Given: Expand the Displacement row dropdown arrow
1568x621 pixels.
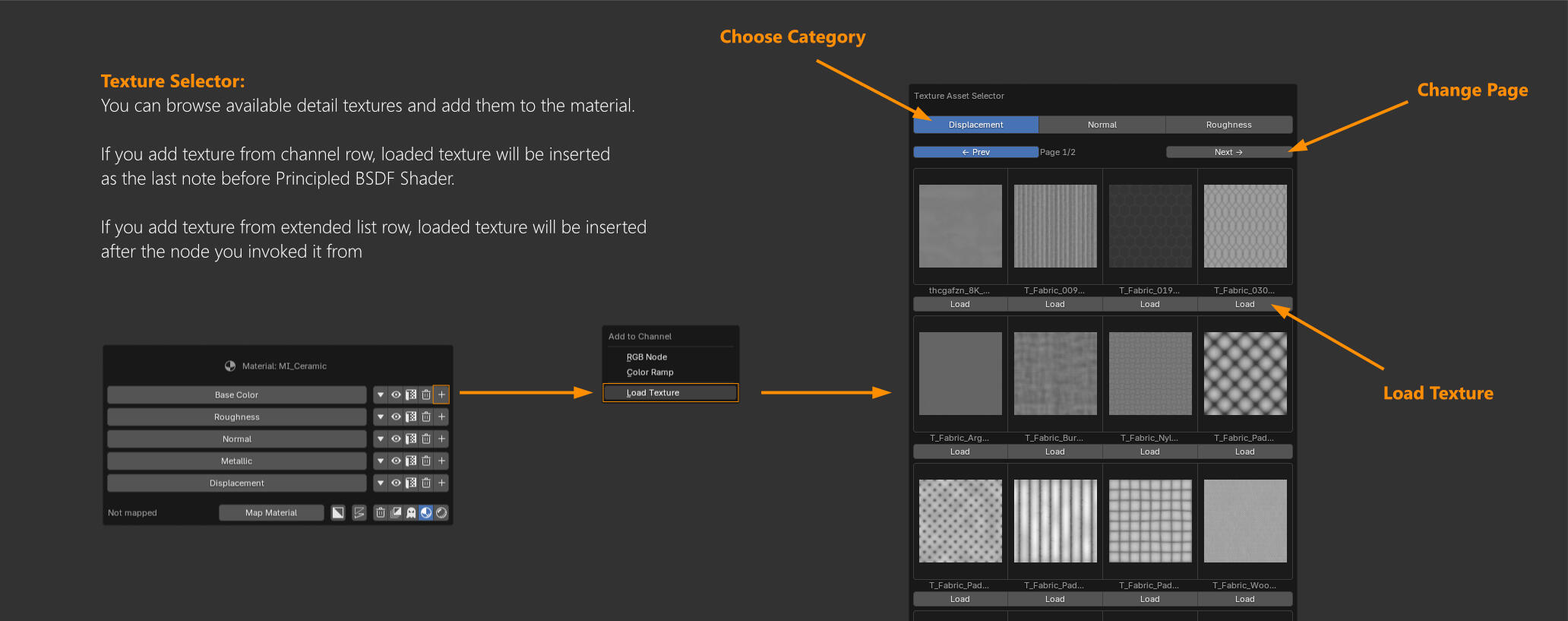Looking at the screenshot, I should pyautogui.click(x=381, y=483).
